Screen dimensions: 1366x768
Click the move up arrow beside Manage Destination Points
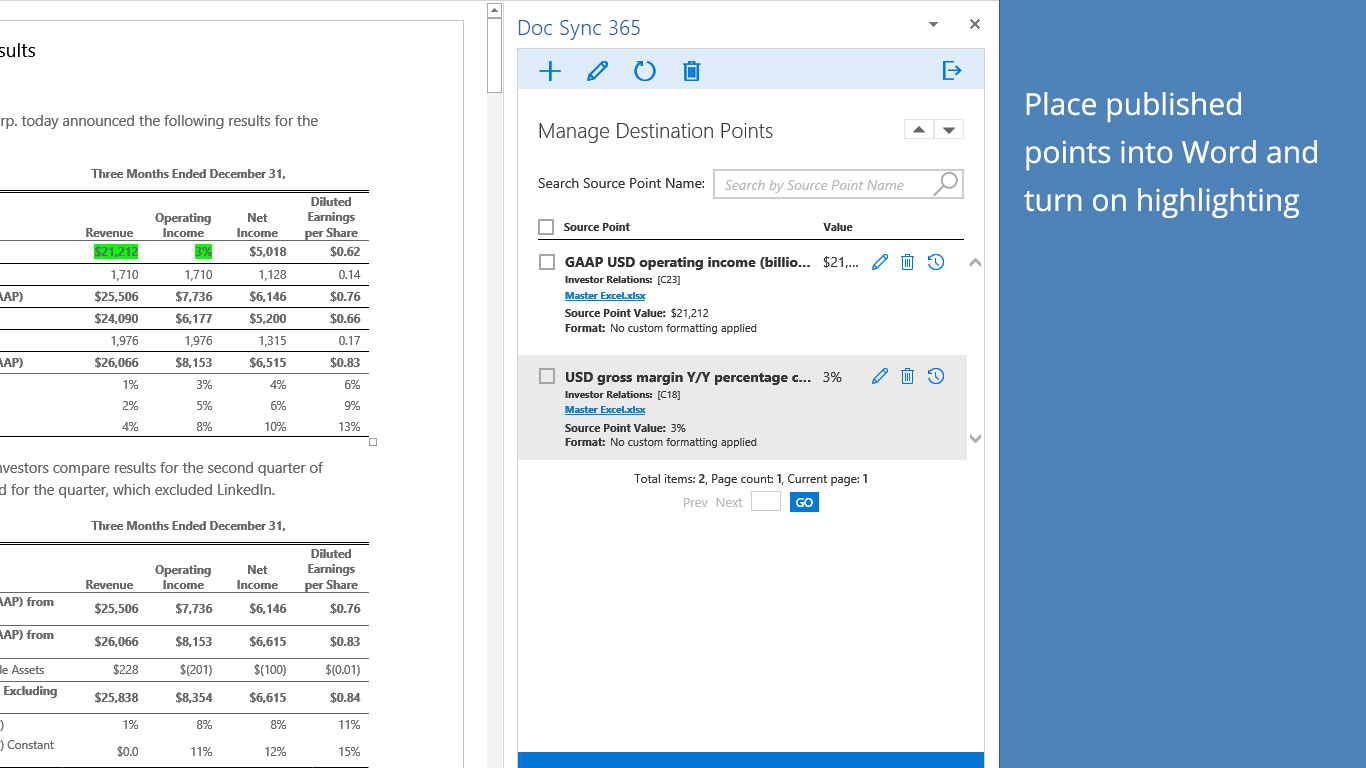tap(919, 130)
